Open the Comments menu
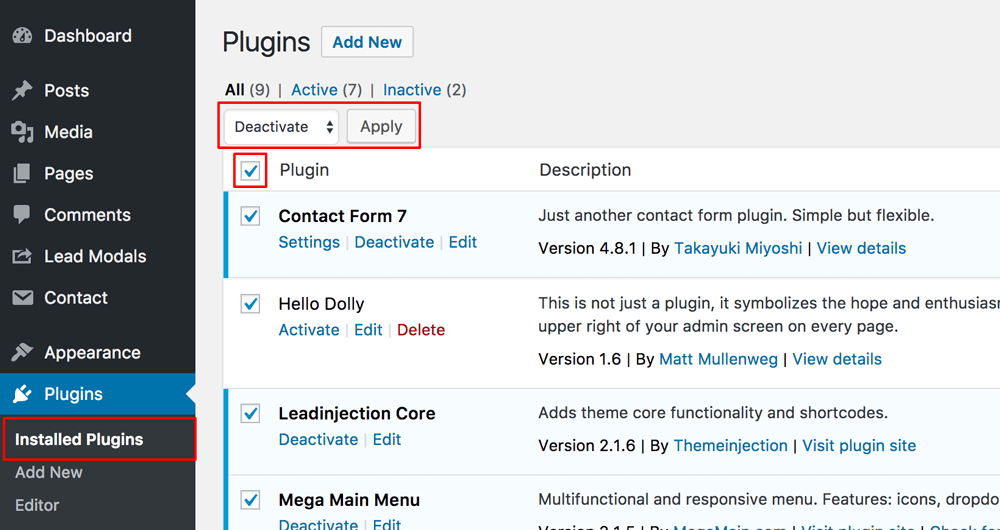Viewport: 1000px width, 530px height. (x=87, y=215)
